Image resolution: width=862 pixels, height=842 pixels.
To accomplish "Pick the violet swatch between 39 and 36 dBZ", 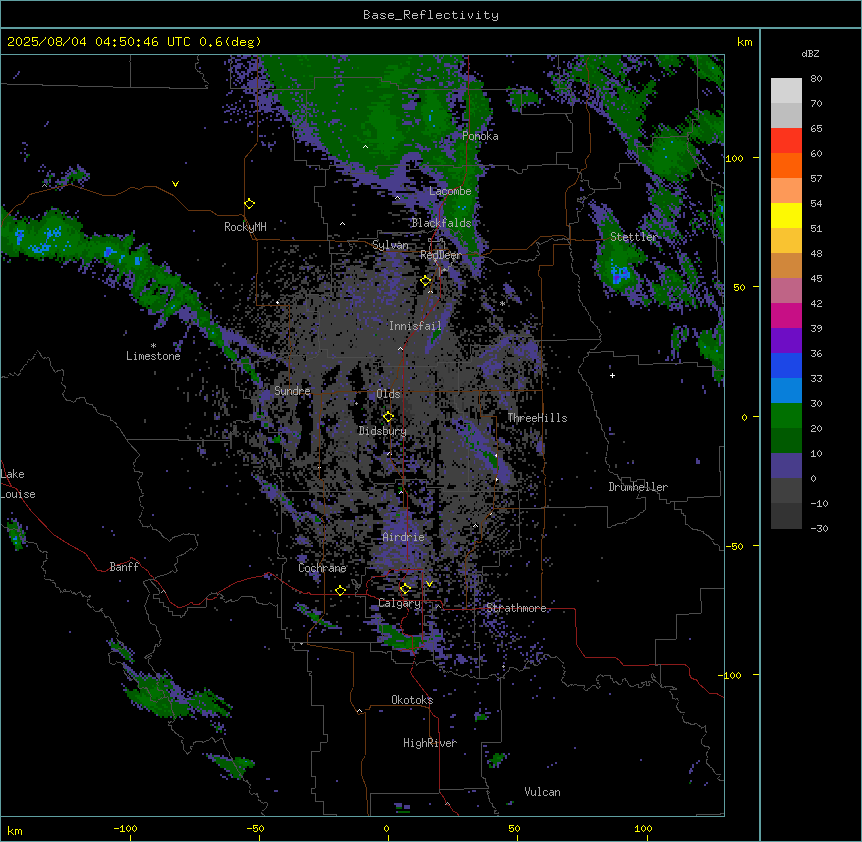I will [786, 341].
